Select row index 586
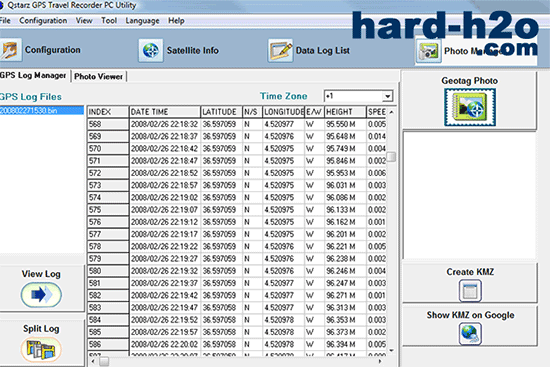The height and width of the screenshot is (367, 550). pyautogui.click(x=108, y=344)
